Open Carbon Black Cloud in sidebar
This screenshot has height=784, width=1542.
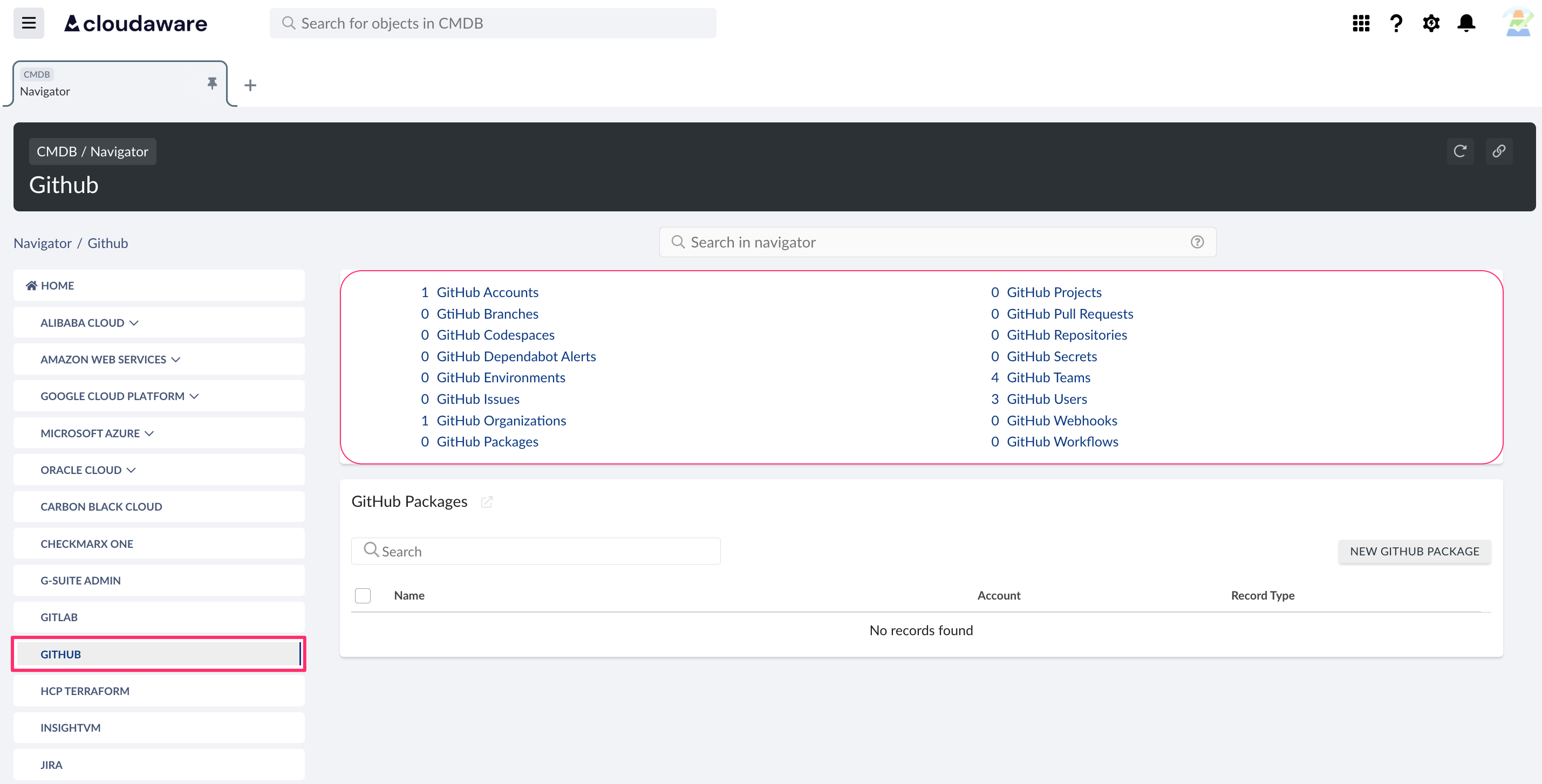point(159,506)
